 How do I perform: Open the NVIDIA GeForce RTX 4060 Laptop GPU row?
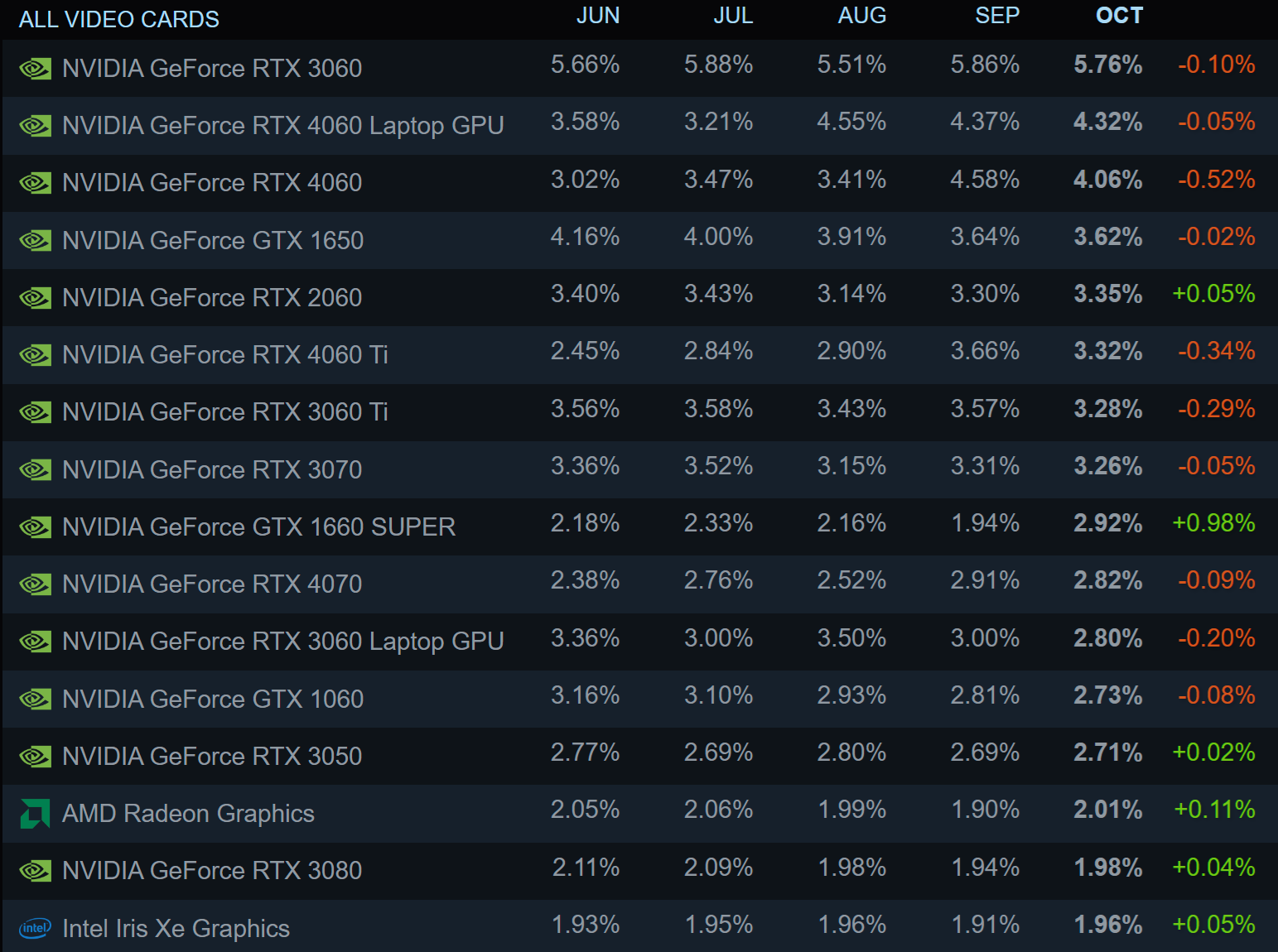tap(282, 125)
